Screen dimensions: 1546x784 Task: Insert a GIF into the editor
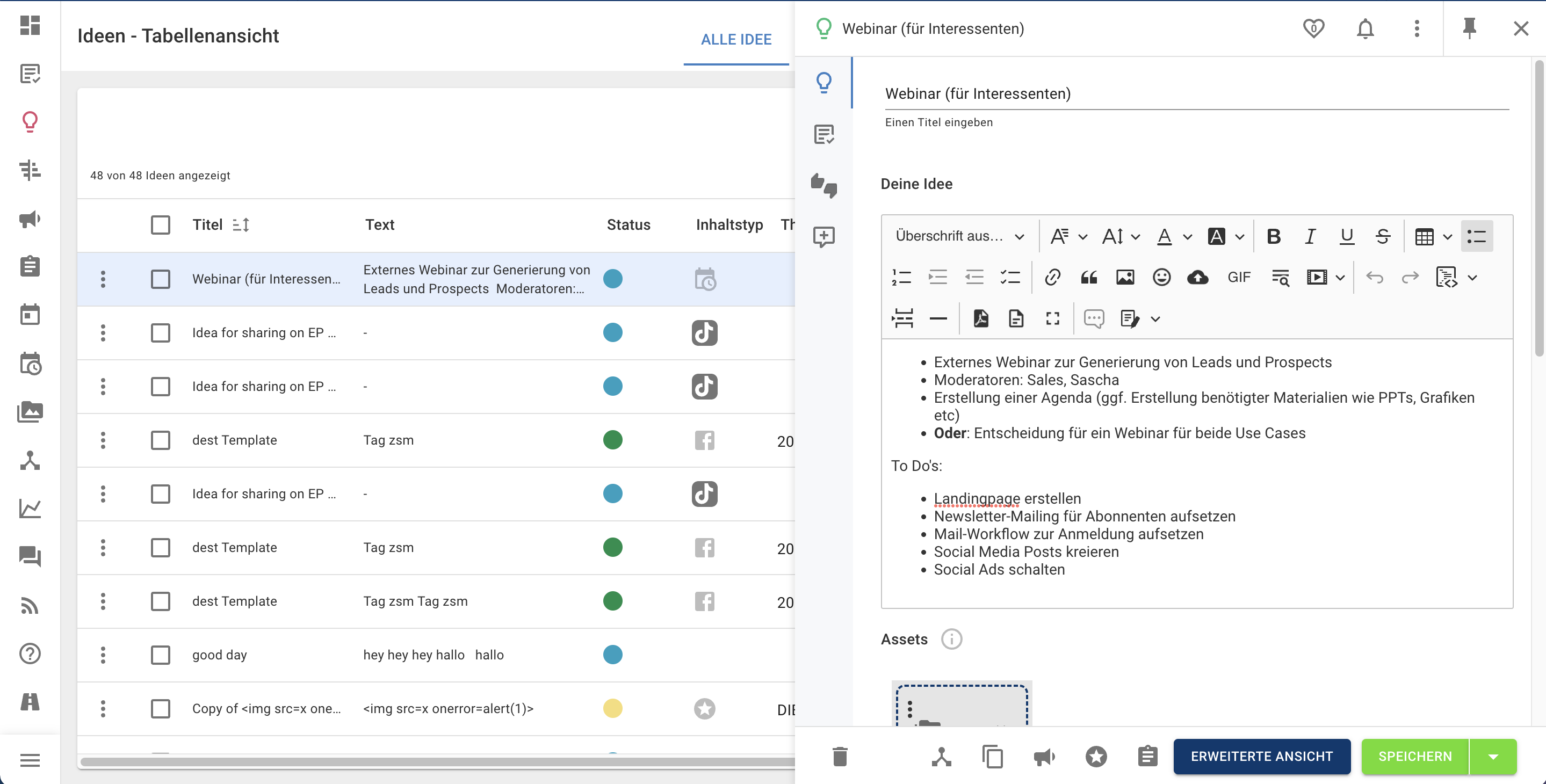(1239, 277)
